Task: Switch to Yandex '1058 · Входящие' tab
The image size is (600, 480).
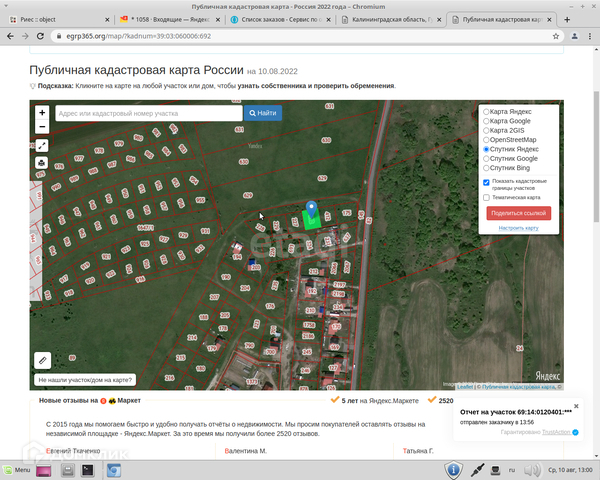Action: coord(170,20)
